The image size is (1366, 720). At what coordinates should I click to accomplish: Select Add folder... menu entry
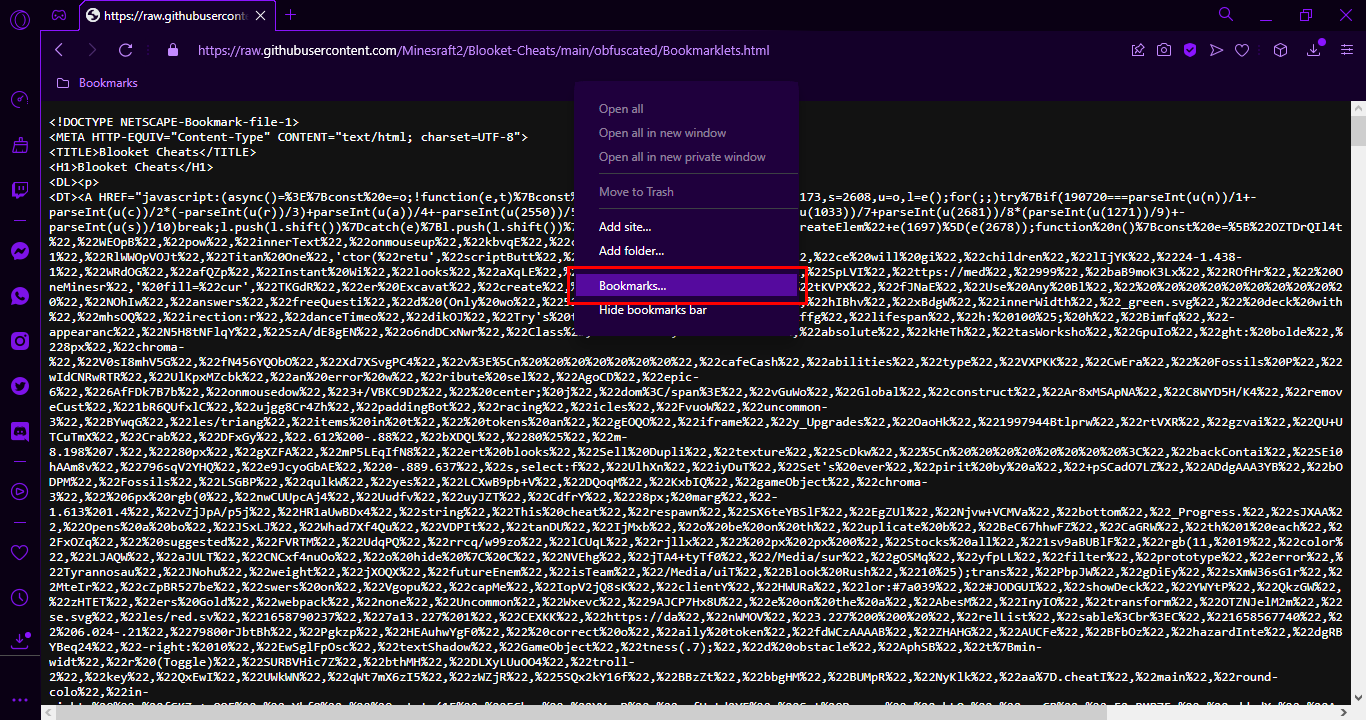coord(631,251)
